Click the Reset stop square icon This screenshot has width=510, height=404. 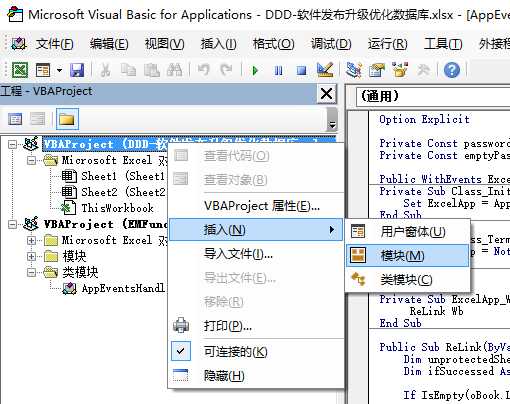point(301,70)
